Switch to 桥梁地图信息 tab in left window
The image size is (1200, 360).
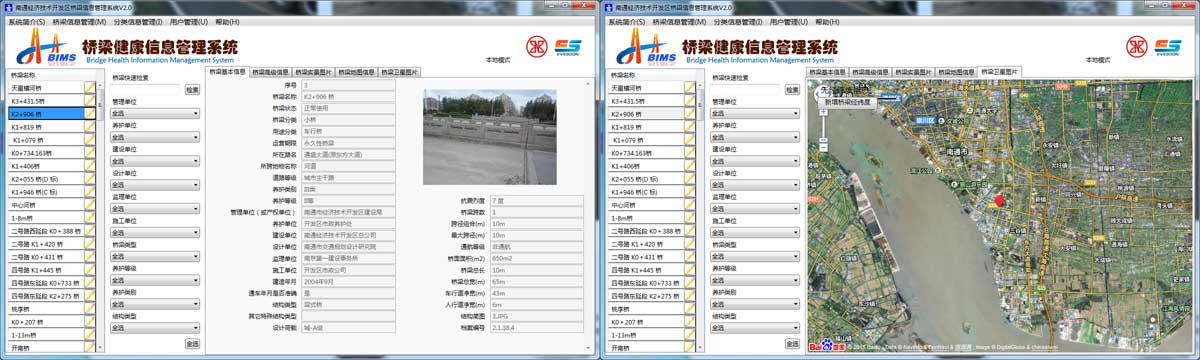(356, 72)
